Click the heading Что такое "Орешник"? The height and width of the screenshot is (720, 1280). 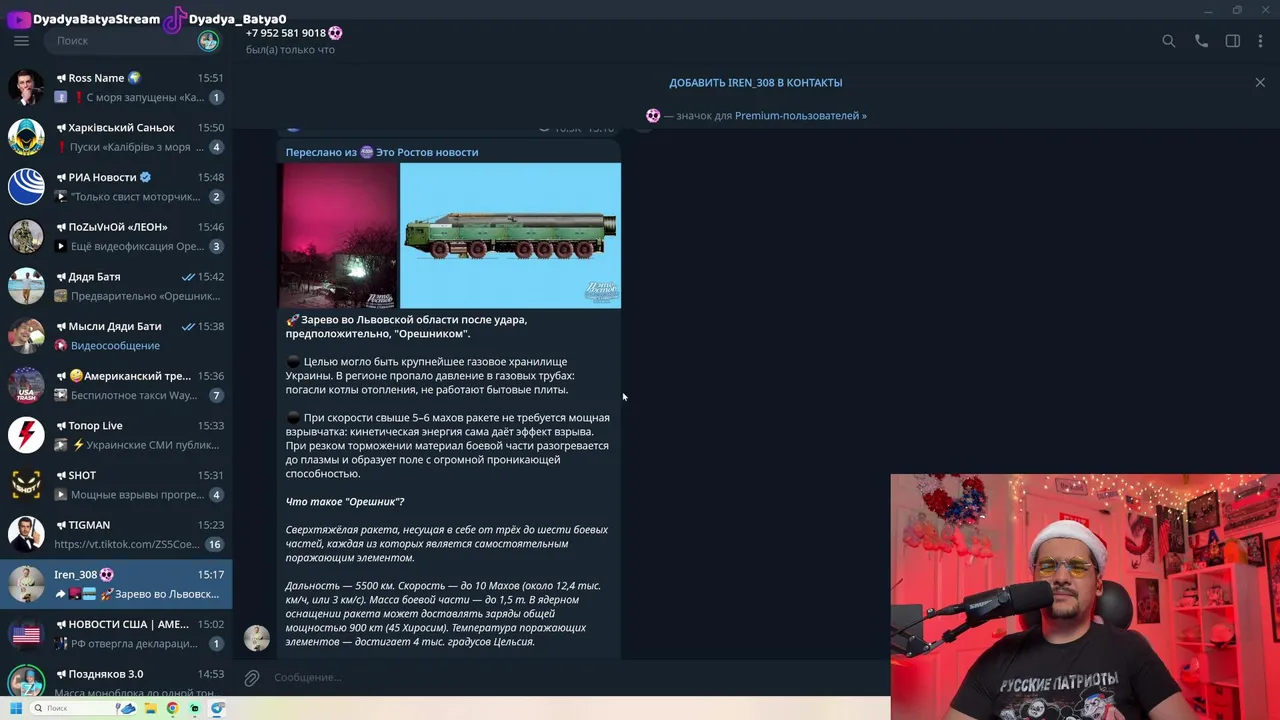345,502
